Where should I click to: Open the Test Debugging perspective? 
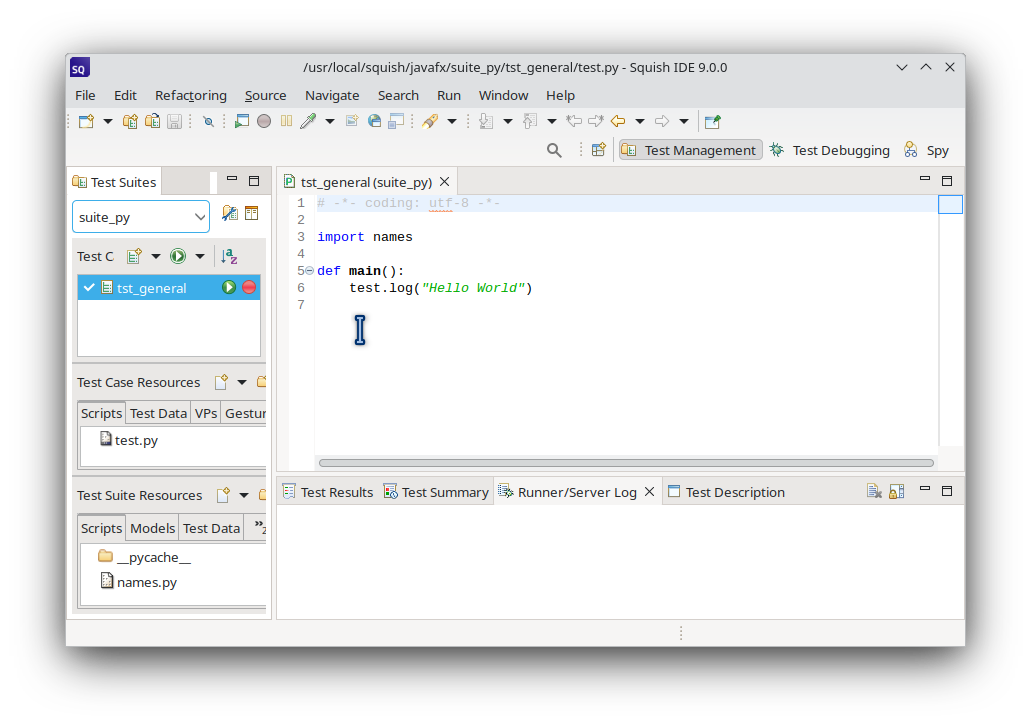(840, 149)
